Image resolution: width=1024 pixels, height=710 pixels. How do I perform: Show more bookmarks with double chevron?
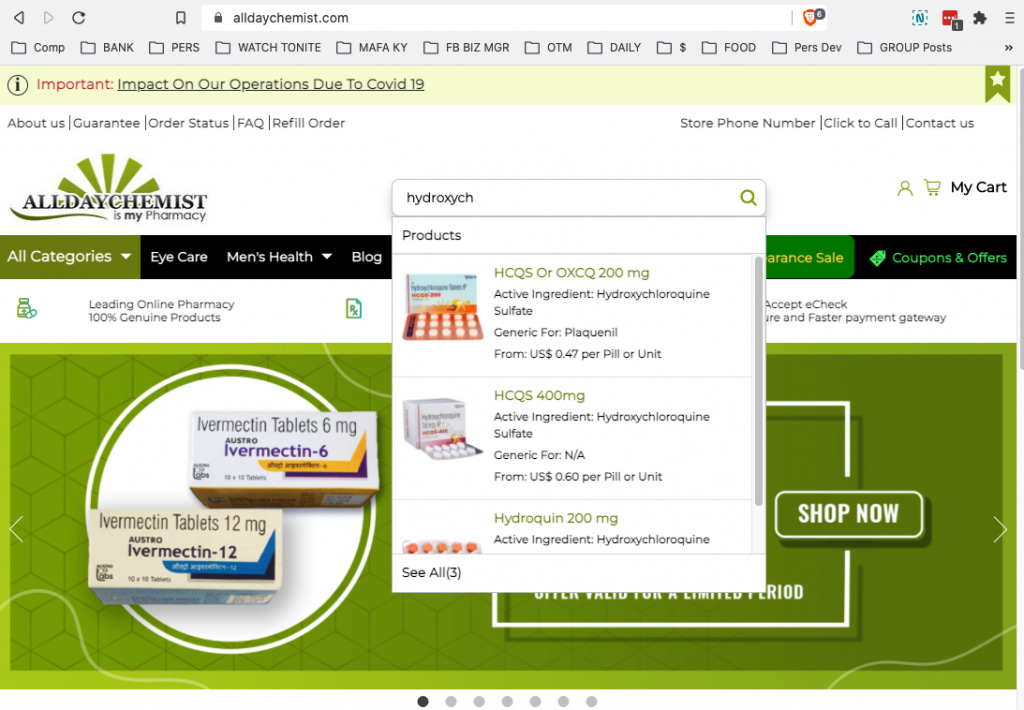coord(1008,48)
